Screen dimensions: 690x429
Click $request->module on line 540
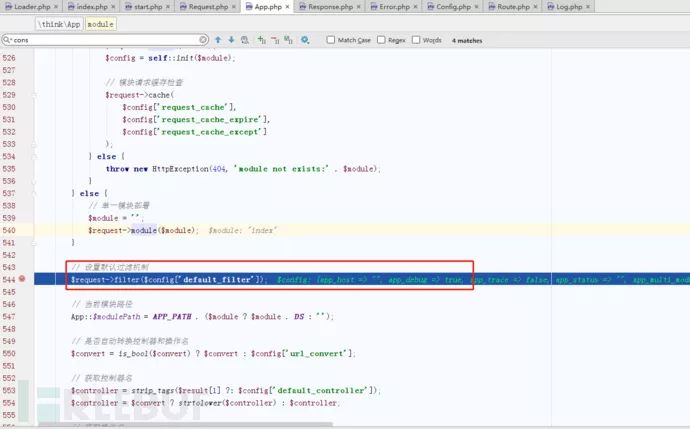coord(122,230)
